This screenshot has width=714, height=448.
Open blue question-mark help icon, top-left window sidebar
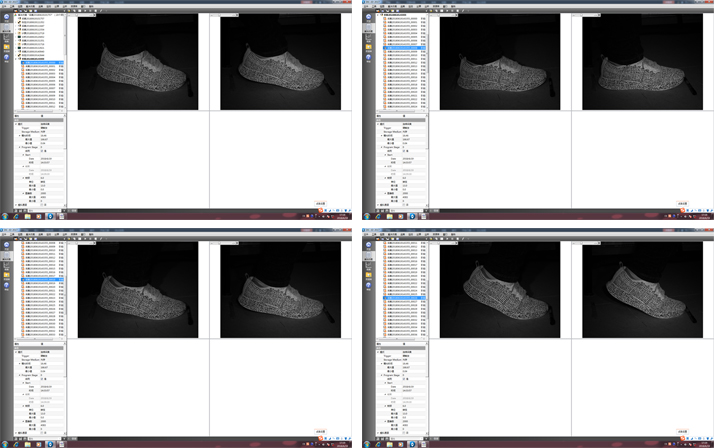6,59
